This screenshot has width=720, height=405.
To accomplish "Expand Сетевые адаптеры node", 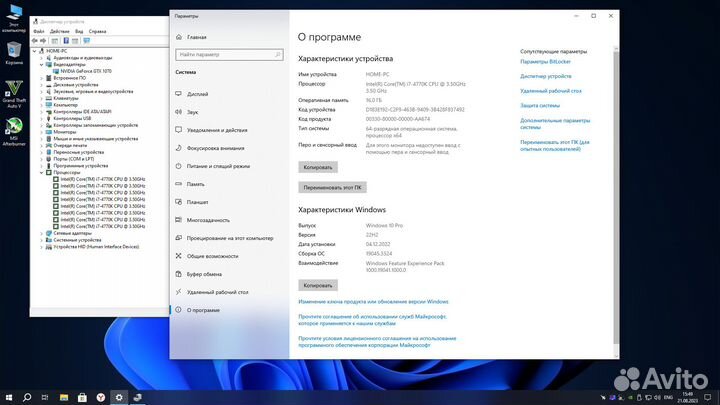I will [x=41, y=233].
